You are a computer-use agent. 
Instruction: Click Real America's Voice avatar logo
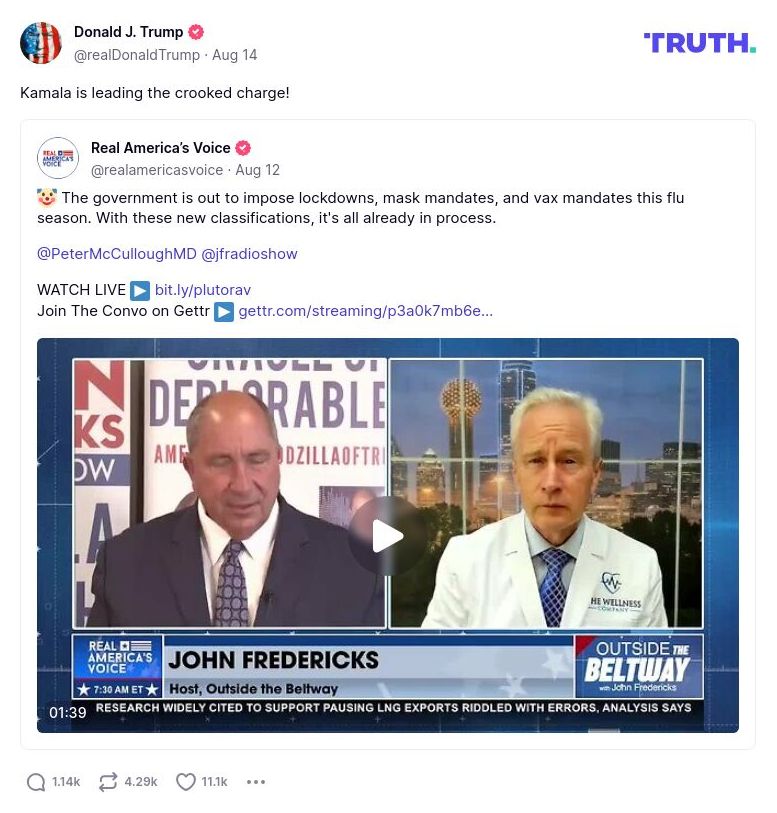click(x=58, y=158)
